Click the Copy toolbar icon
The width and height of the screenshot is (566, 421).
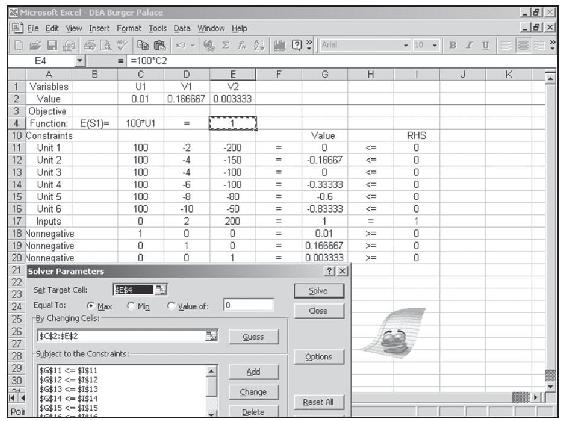tap(143, 45)
